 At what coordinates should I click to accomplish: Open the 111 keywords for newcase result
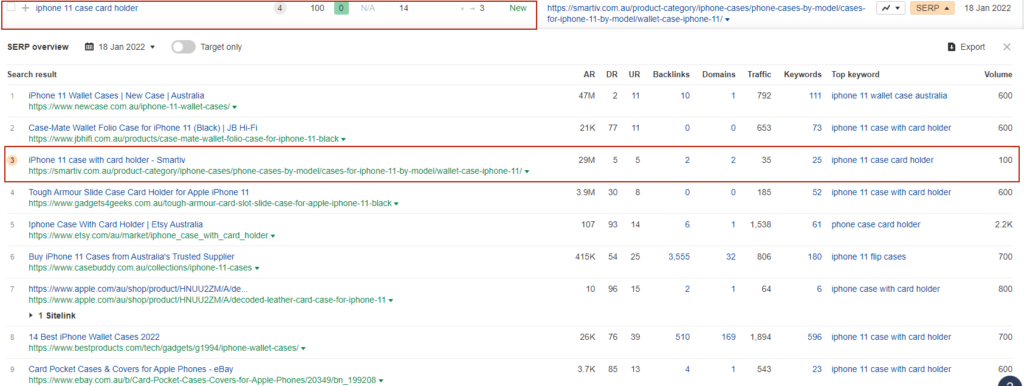point(815,95)
